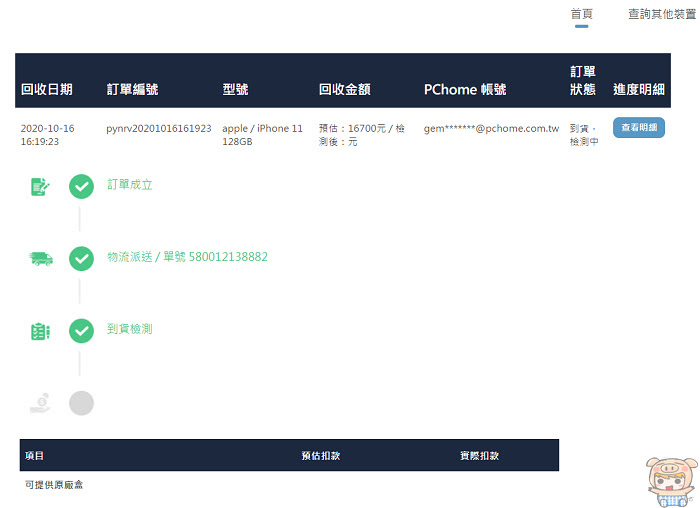Click the inspection checklist icon

pos(40,331)
